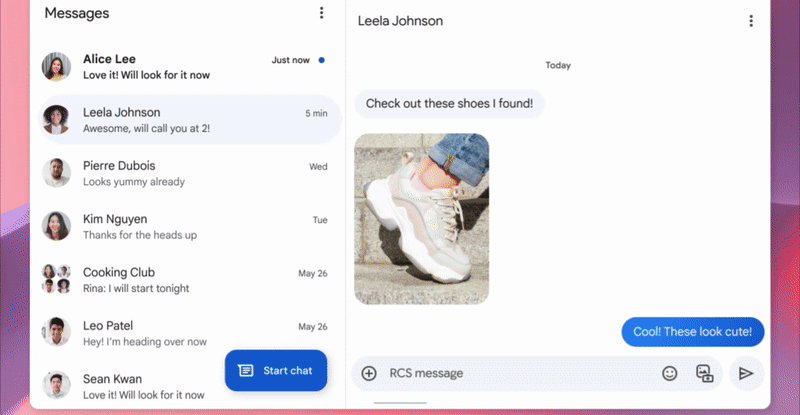Click the 'Thanks for the heads up' preview
Viewport: 800px width, 415px height.
pos(140,235)
